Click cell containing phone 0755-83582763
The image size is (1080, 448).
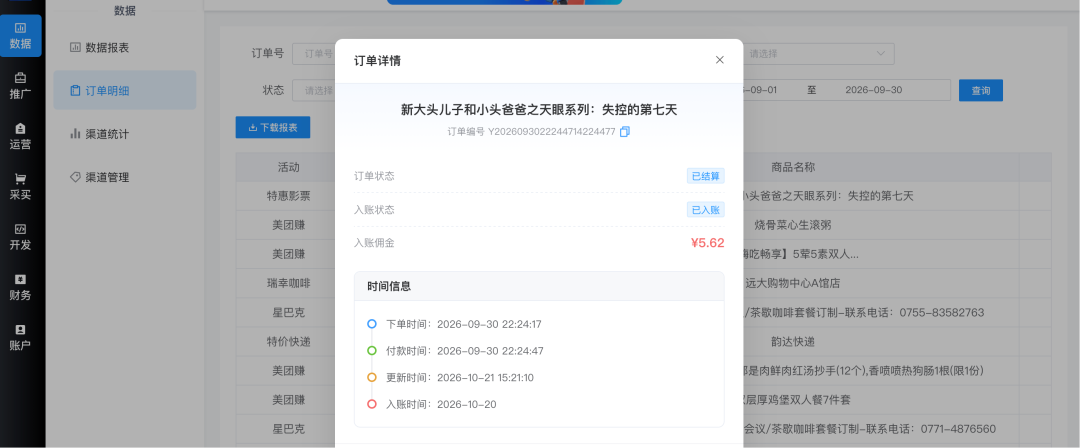tap(864, 312)
